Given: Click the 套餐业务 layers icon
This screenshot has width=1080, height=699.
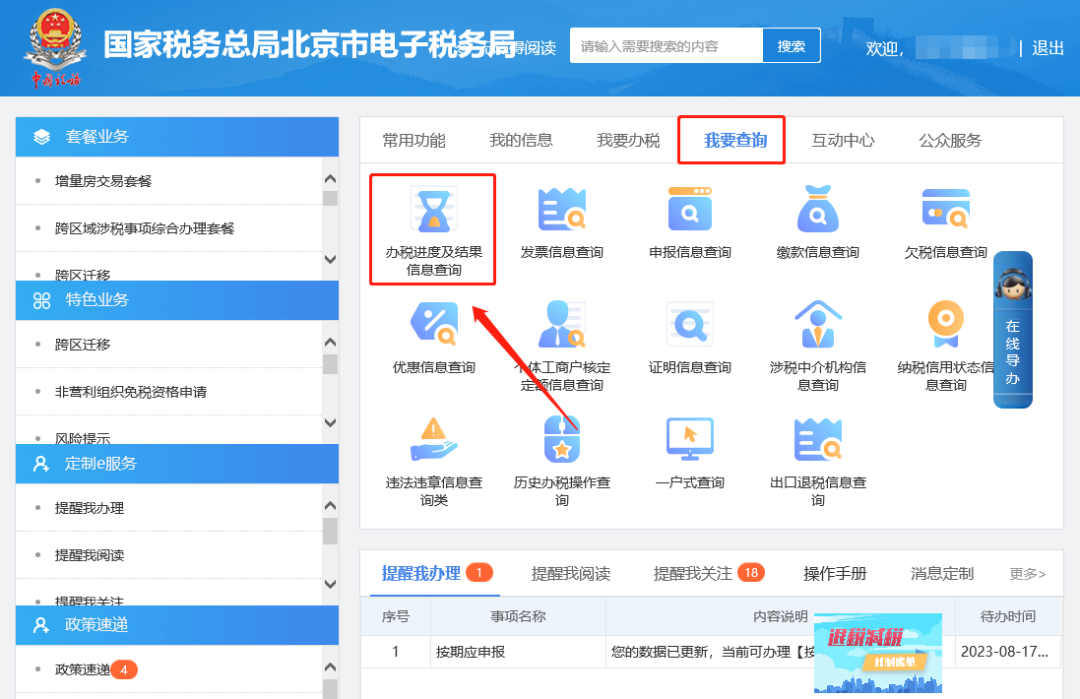Looking at the screenshot, I should 41,136.
